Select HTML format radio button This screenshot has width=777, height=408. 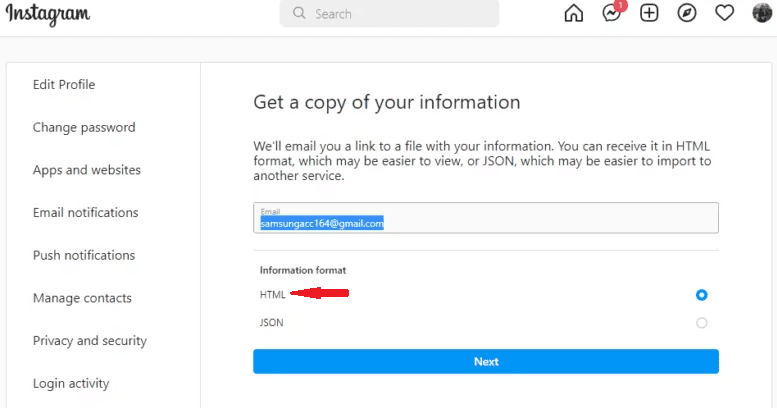(701, 295)
